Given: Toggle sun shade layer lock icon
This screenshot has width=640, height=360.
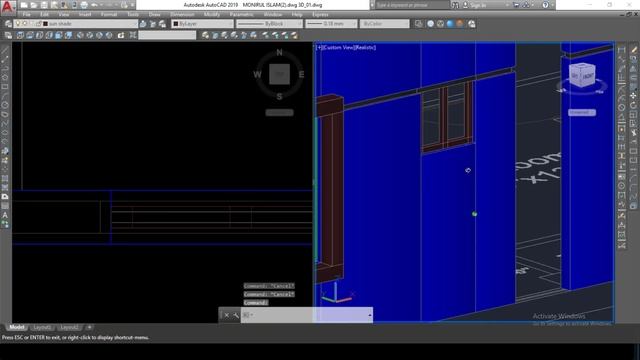Looking at the screenshot, I should [x=39, y=24].
